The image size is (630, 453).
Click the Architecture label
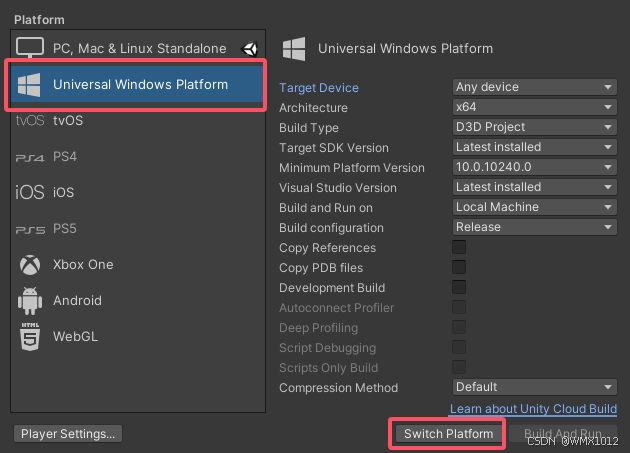pos(313,108)
